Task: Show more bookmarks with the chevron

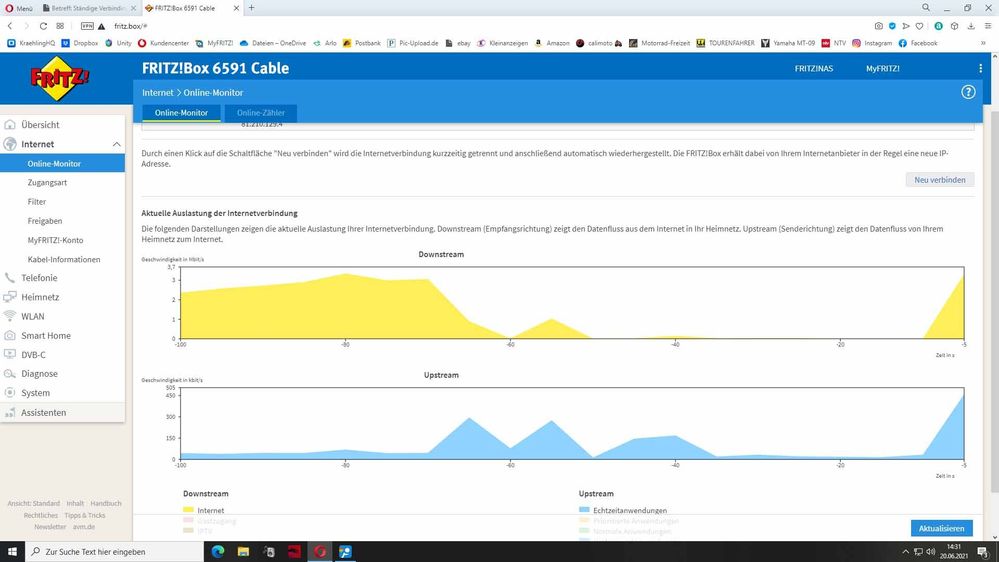Action: [x=984, y=43]
